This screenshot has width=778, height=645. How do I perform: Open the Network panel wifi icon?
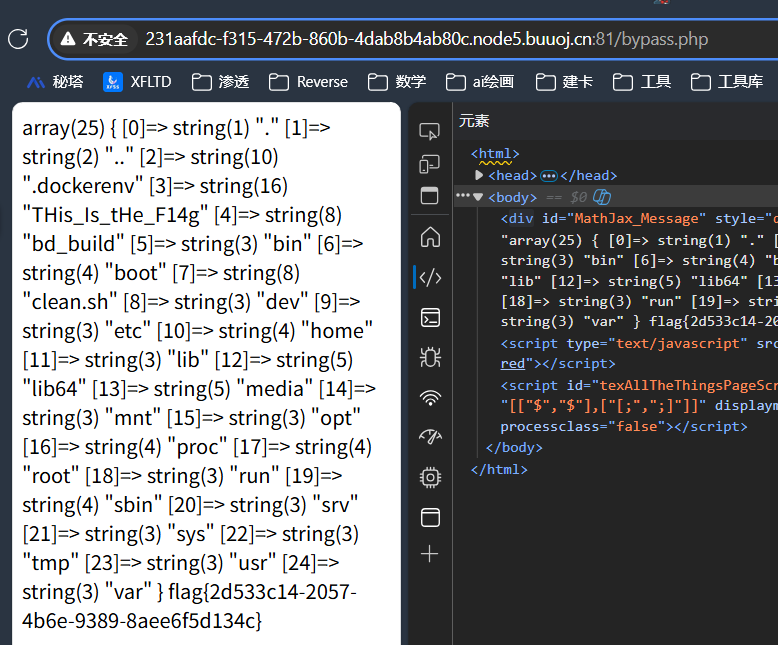click(430, 397)
